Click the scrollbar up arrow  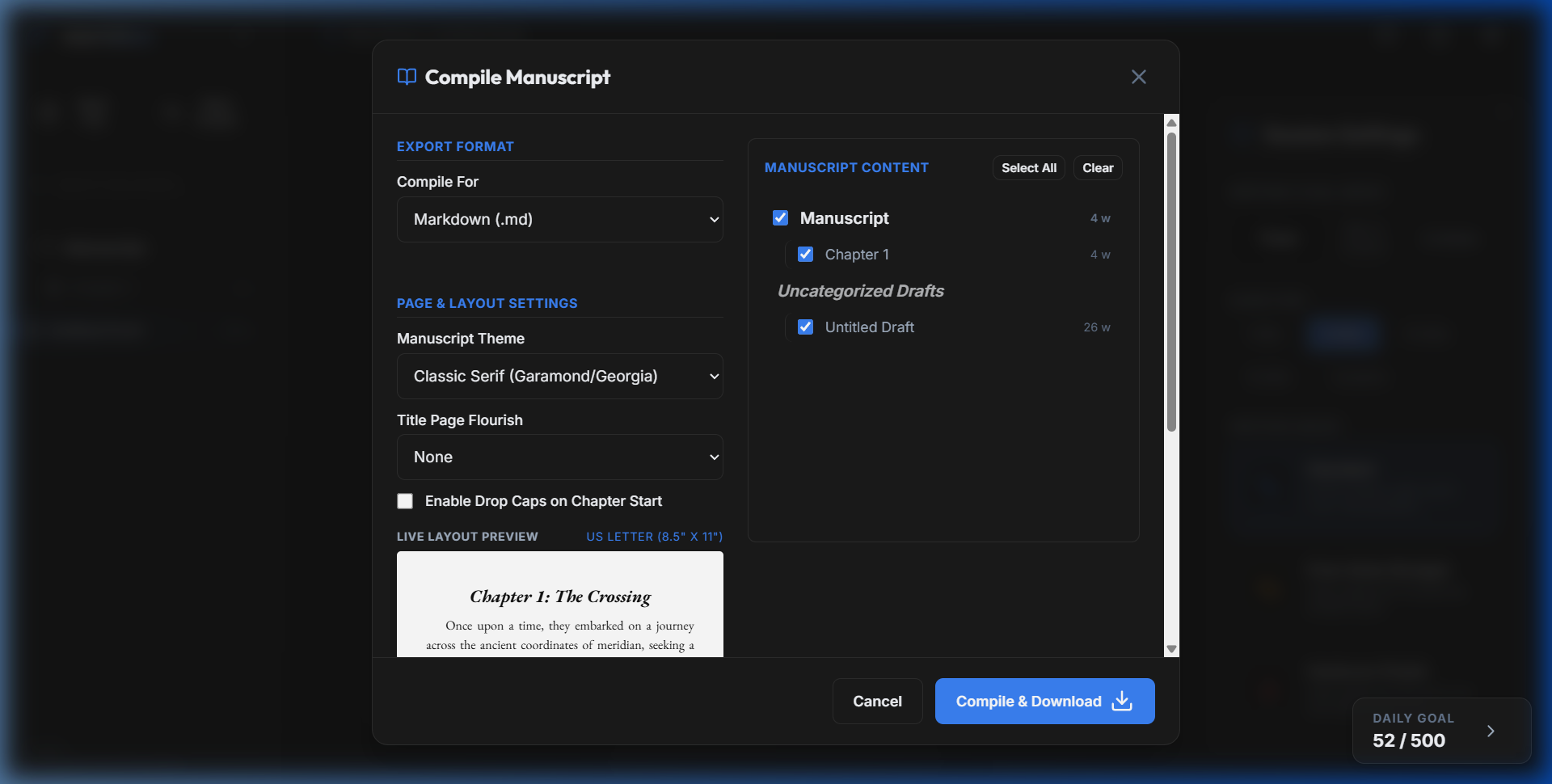pyautogui.click(x=1171, y=123)
